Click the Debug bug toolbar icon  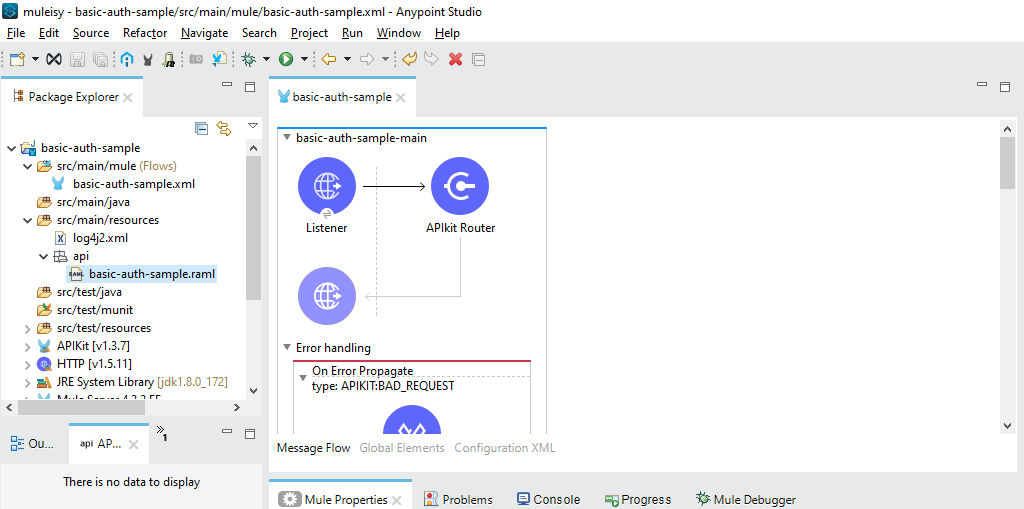[x=249, y=59]
